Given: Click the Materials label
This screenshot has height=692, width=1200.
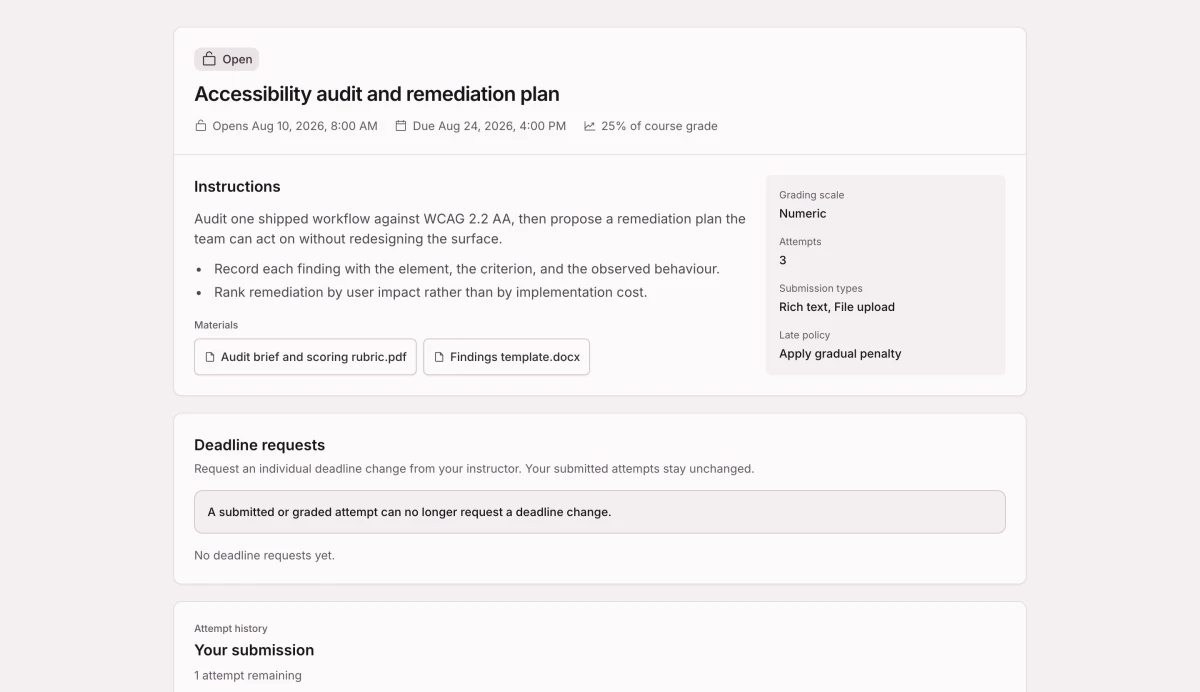Looking at the screenshot, I should point(216,325).
